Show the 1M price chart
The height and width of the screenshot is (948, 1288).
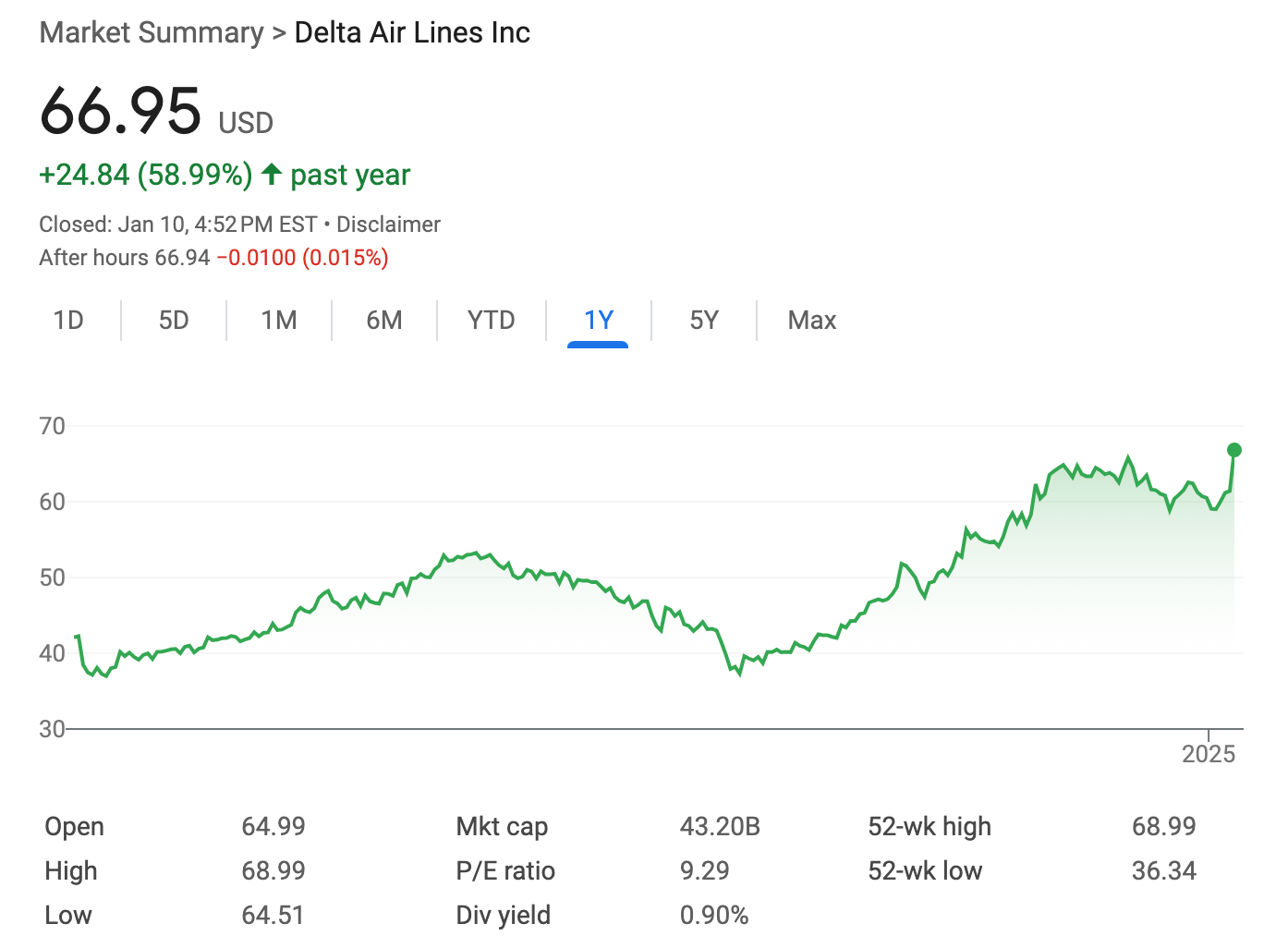click(279, 321)
